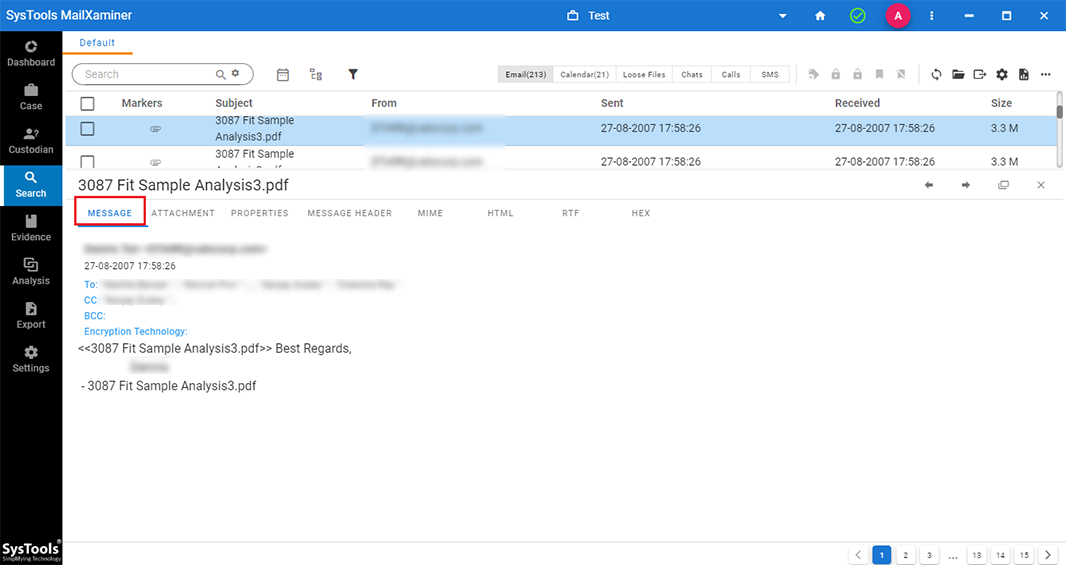
Task: Open the Analysis section
Action: tap(31, 272)
